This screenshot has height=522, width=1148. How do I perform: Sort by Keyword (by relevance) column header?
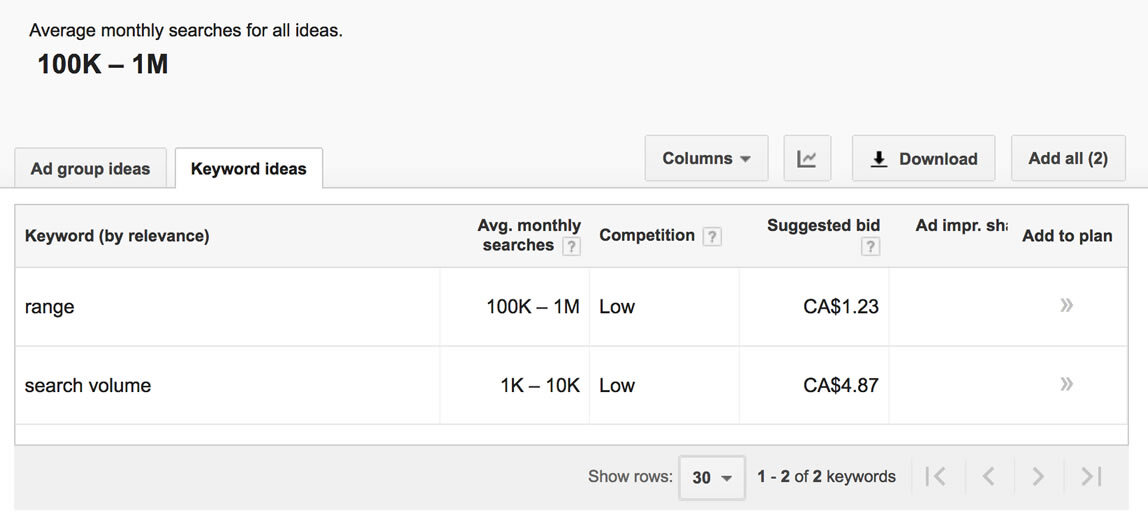pos(117,236)
